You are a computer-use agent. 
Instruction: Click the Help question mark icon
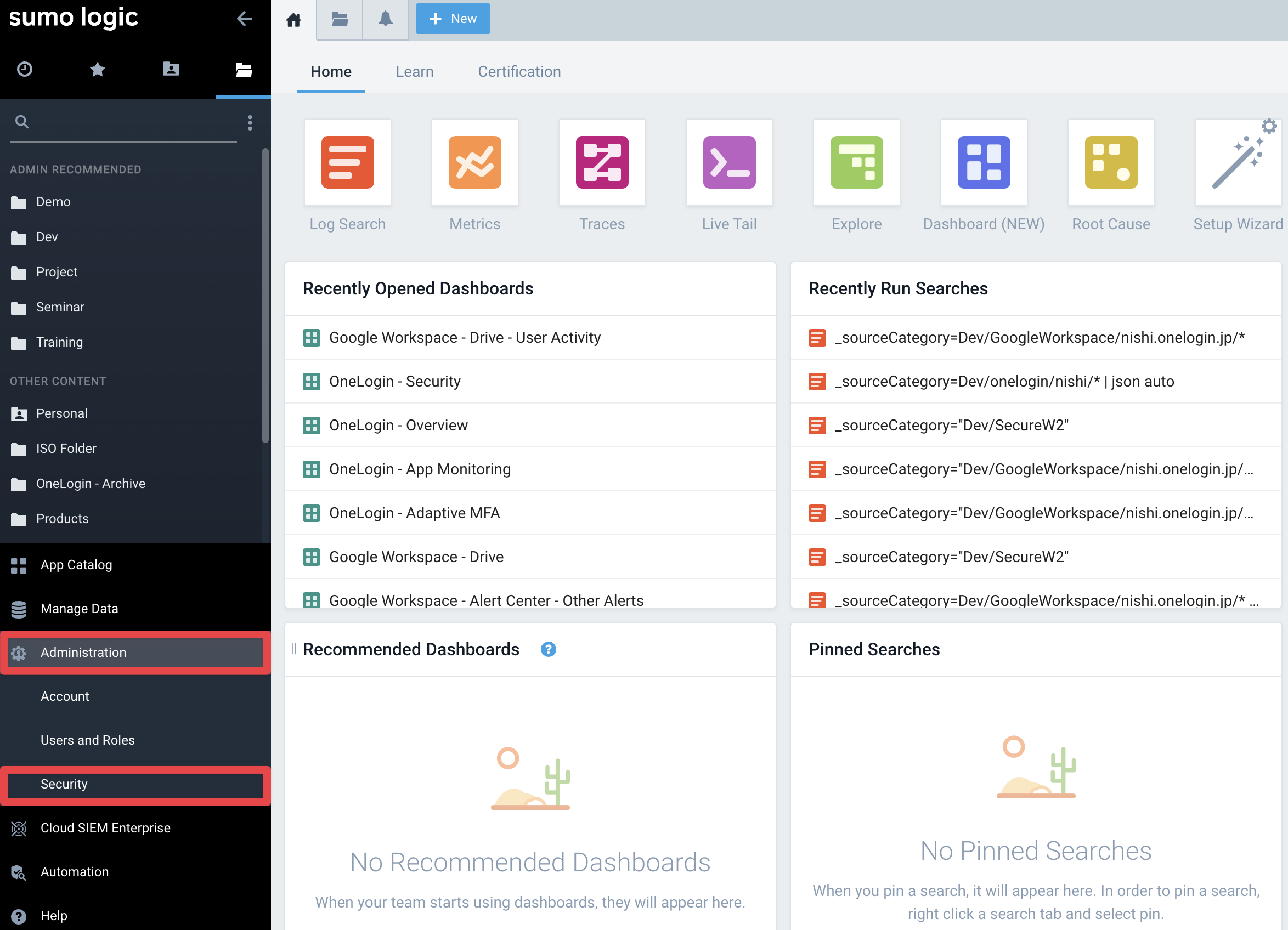pos(19,916)
